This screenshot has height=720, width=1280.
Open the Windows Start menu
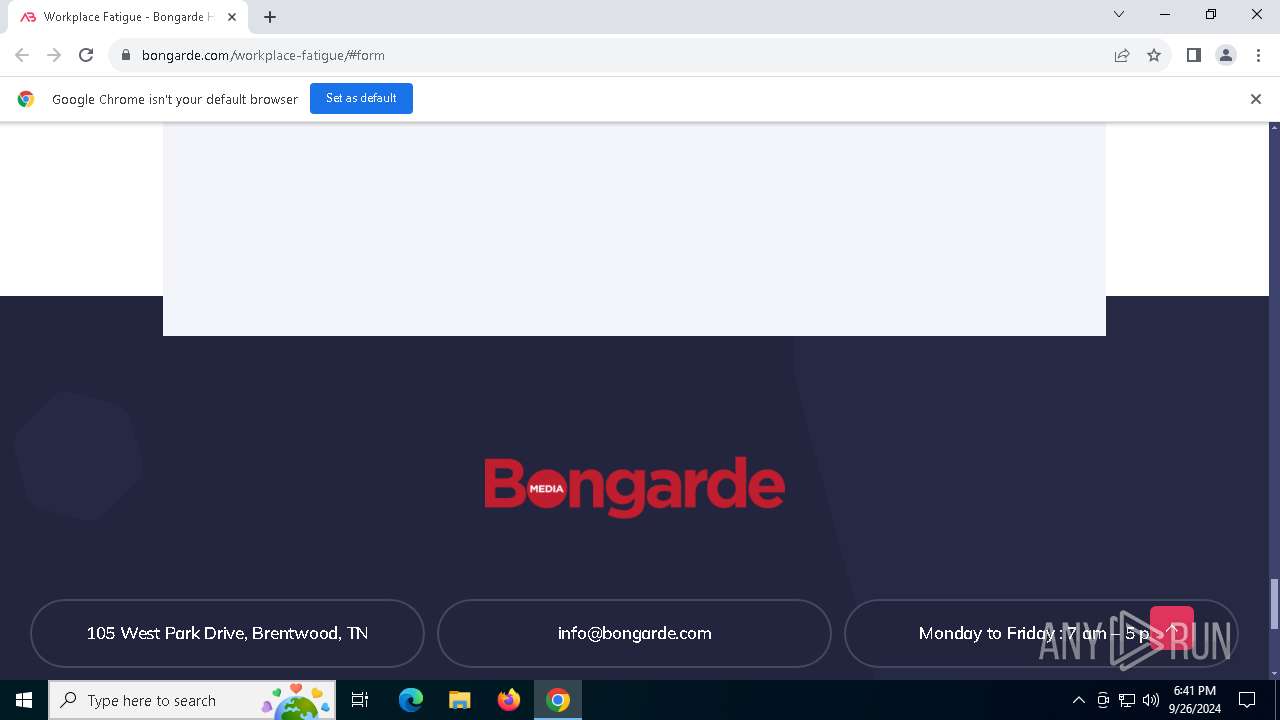click(x=24, y=700)
